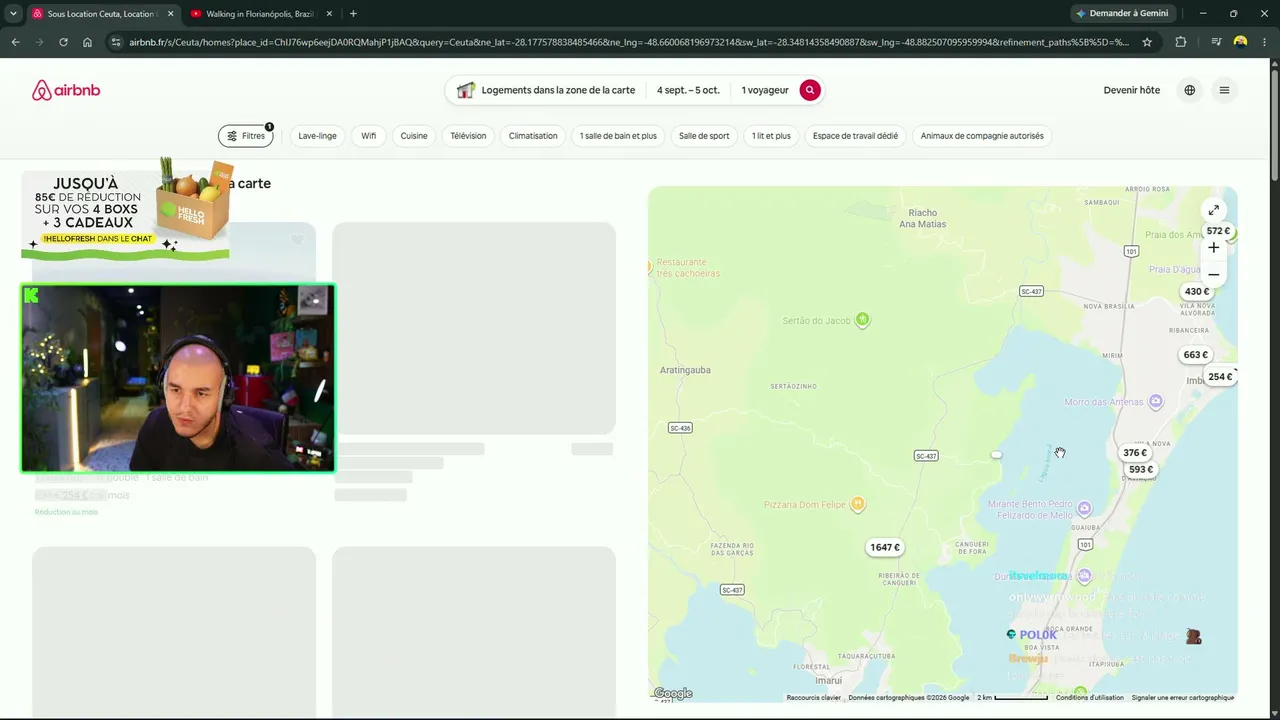Select the 572 € listing price marker
This screenshot has width=1280, height=720.
click(1218, 232)
